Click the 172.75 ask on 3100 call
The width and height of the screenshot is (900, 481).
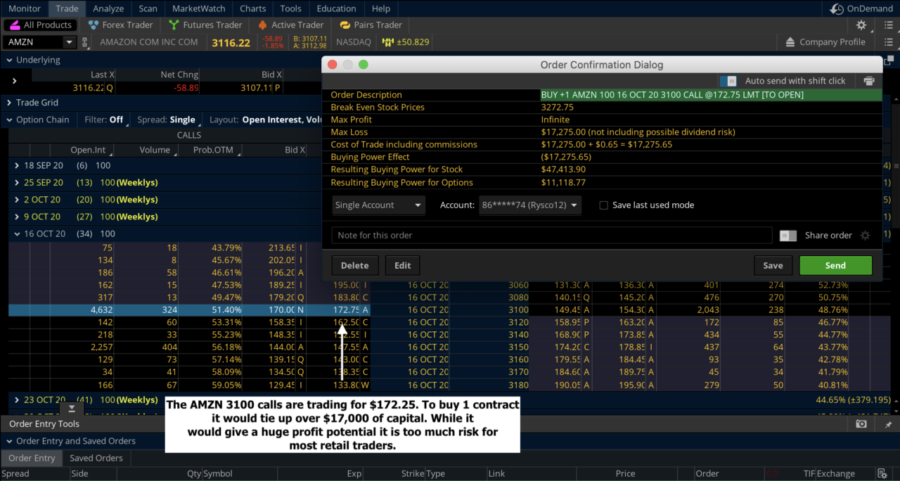click(x=346, y=310)
